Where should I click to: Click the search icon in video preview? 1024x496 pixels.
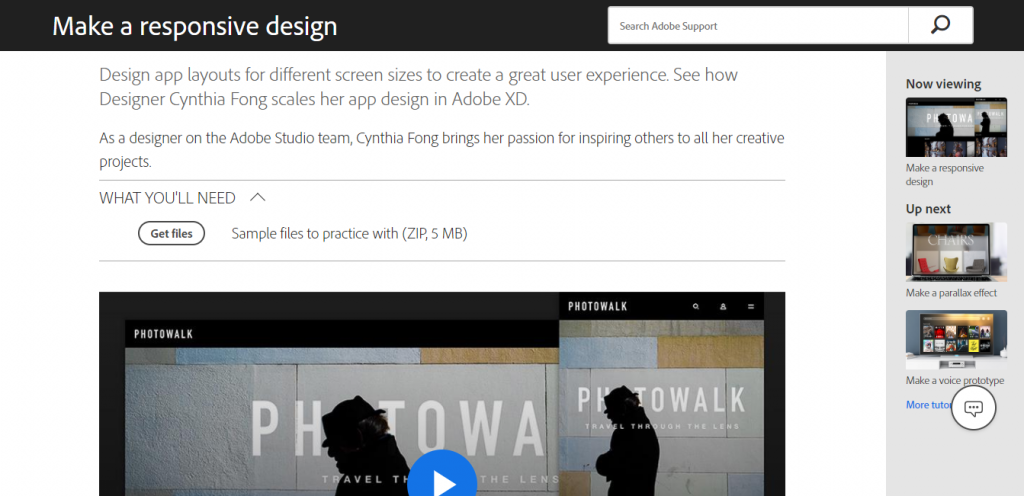point(696,306)
